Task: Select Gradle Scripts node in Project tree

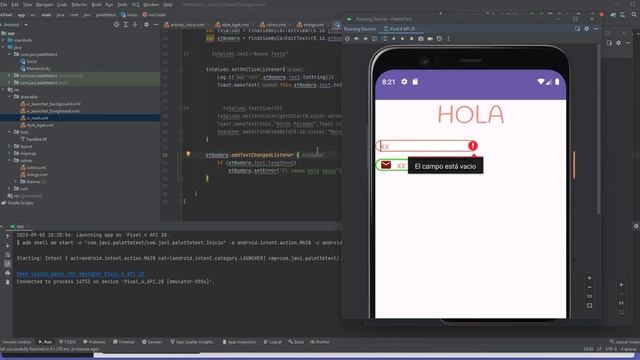Action: 18,203
